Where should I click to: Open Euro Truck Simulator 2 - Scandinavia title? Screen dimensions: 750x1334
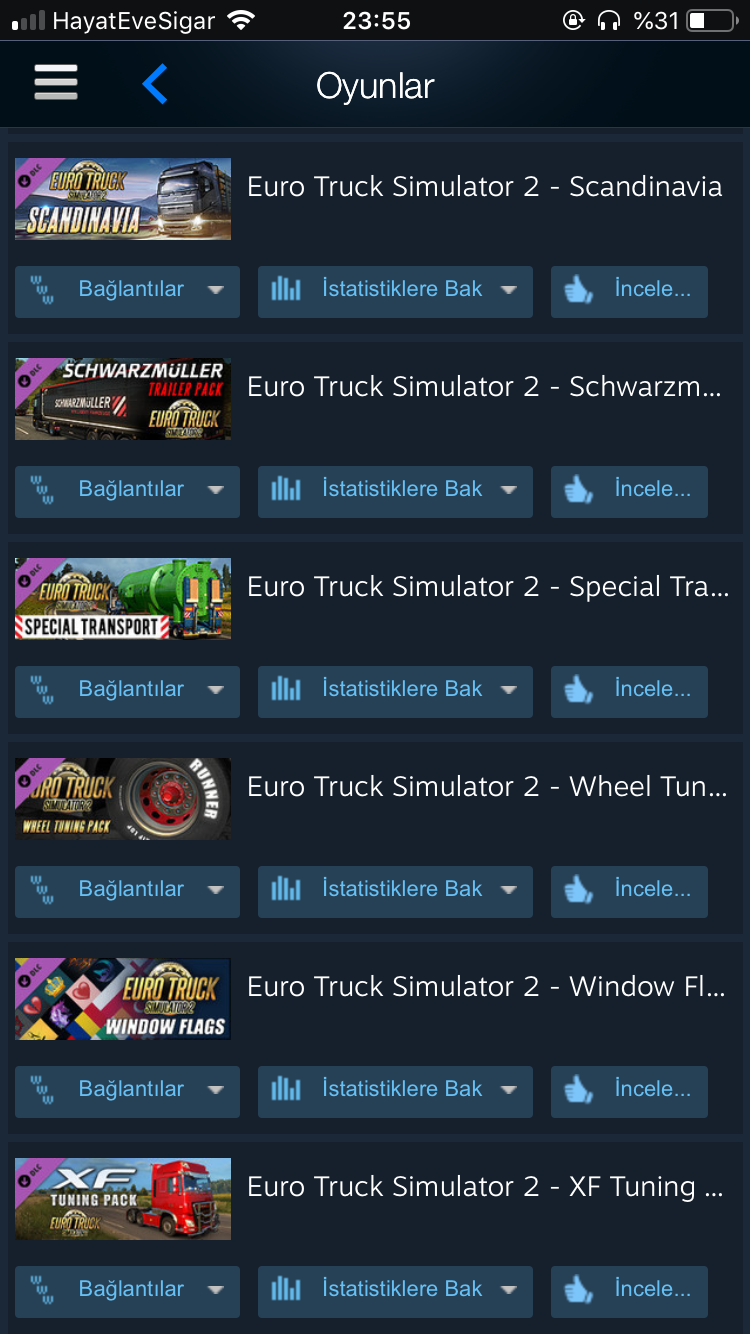click(484, 187)
